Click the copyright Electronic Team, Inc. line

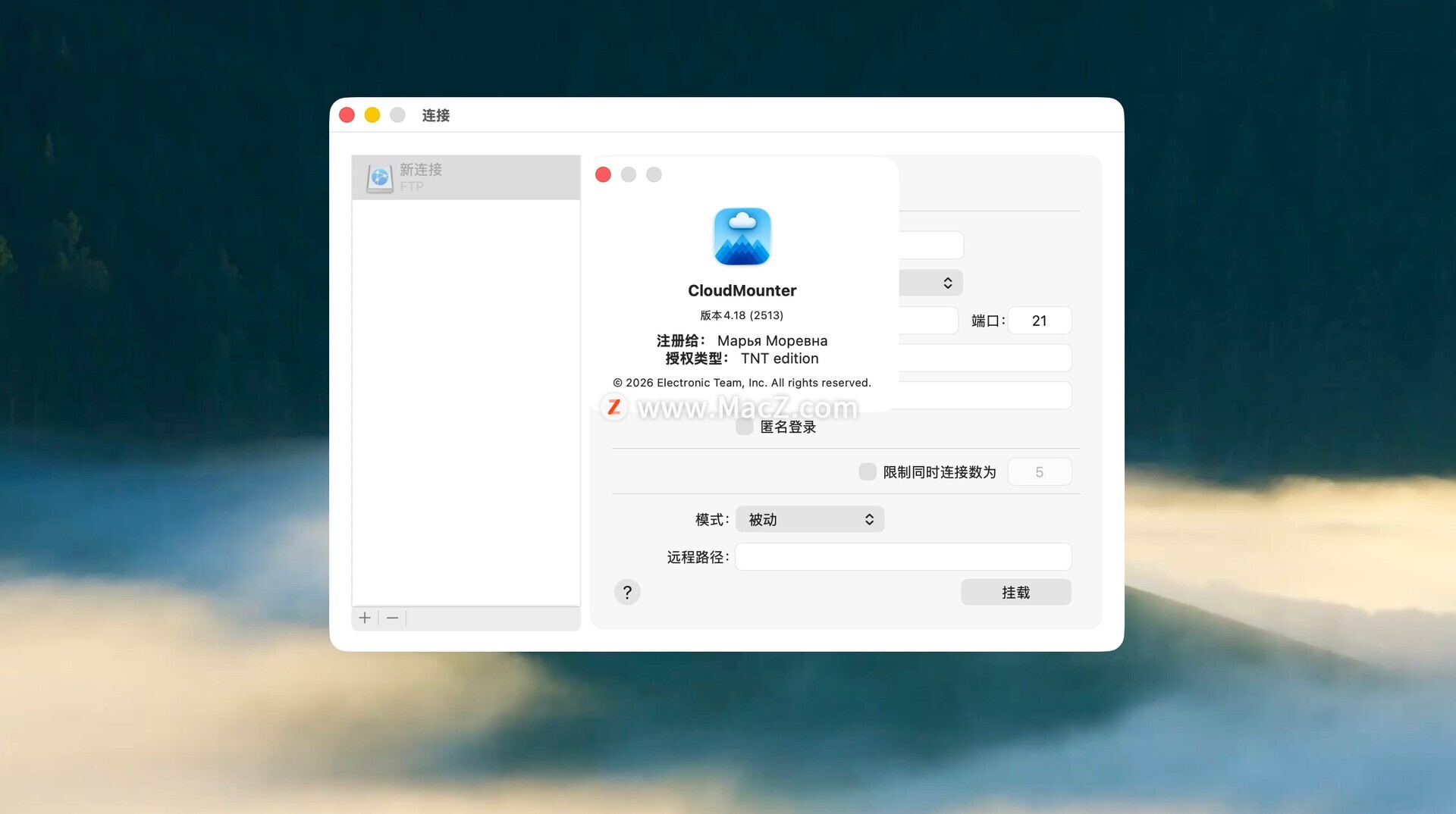[742, 383]
